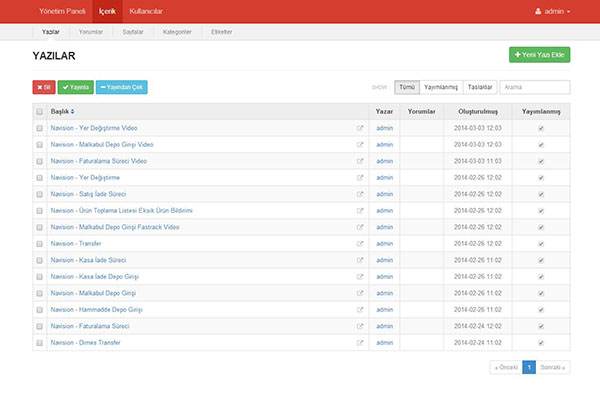Image resolution: width=600 pixels, height=400 pixels.
Task: Check the row checkbox for Navision - Transfer
Action: pyautogui.click(x=39, y=243)
